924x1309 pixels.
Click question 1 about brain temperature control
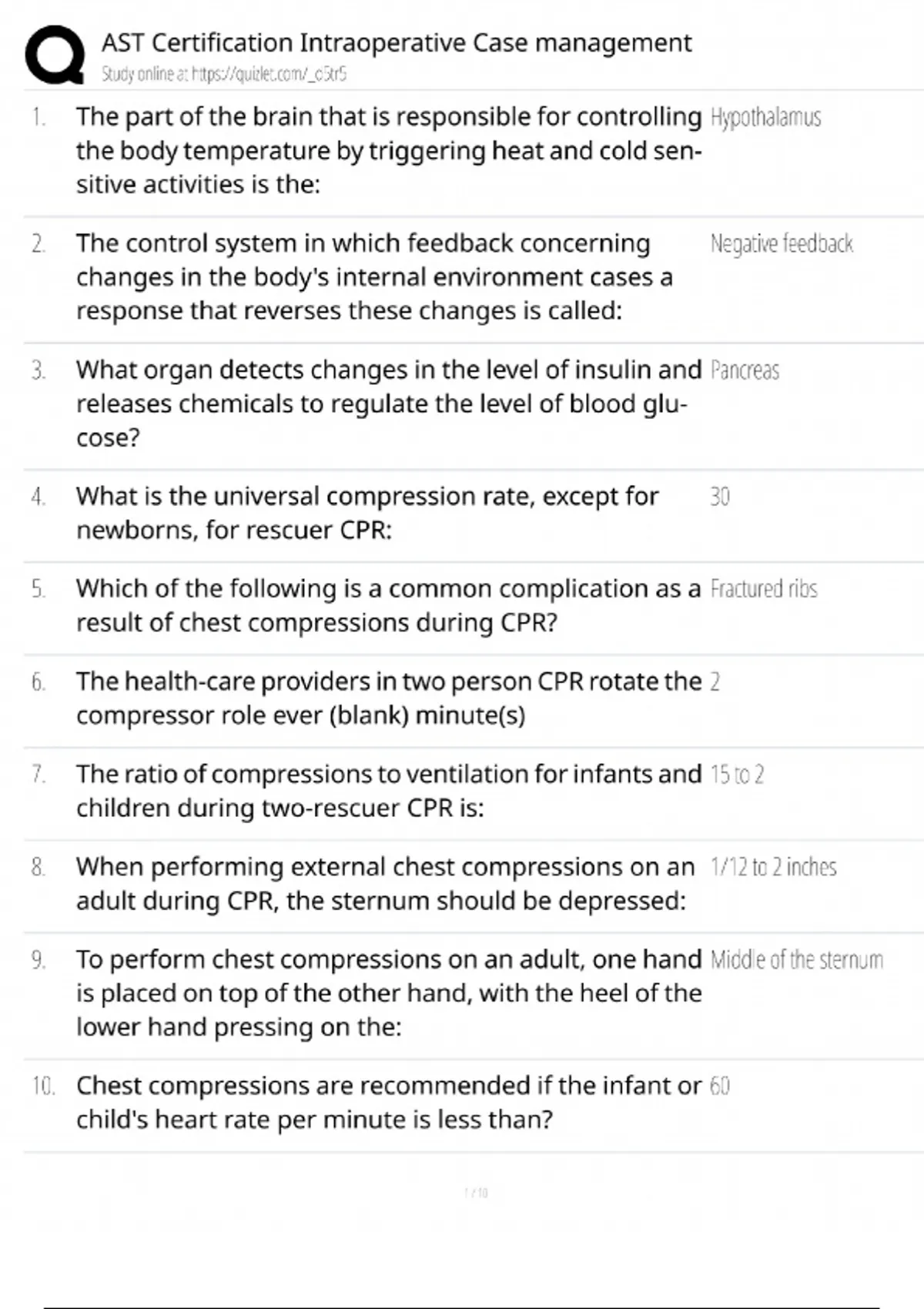[389, 151]
